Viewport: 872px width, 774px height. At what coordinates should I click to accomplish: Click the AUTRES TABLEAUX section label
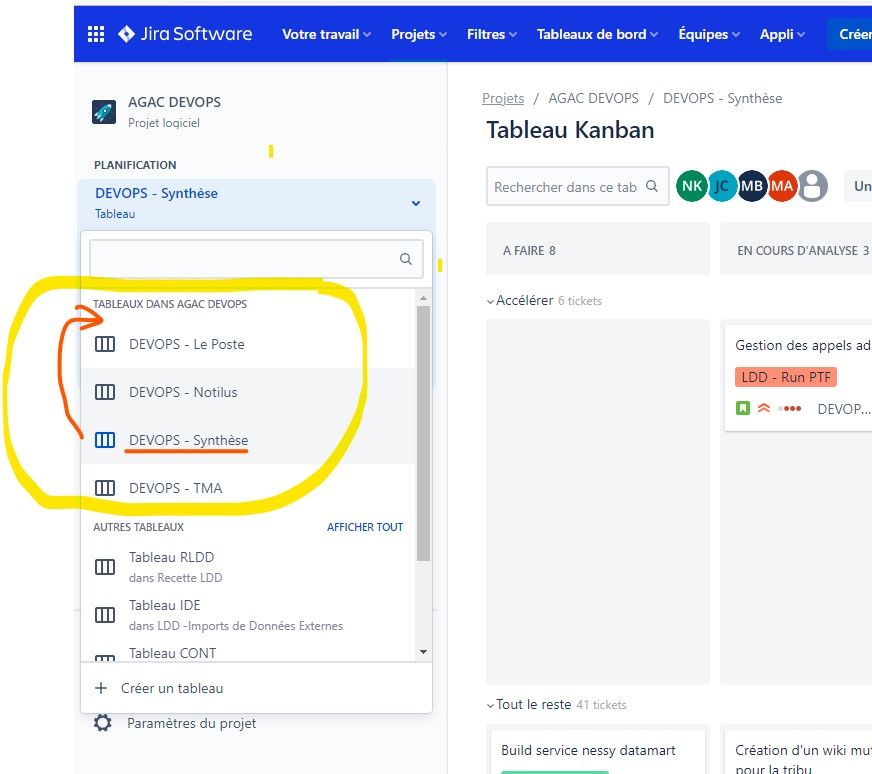pyautogui.click(x=138, y=527)
